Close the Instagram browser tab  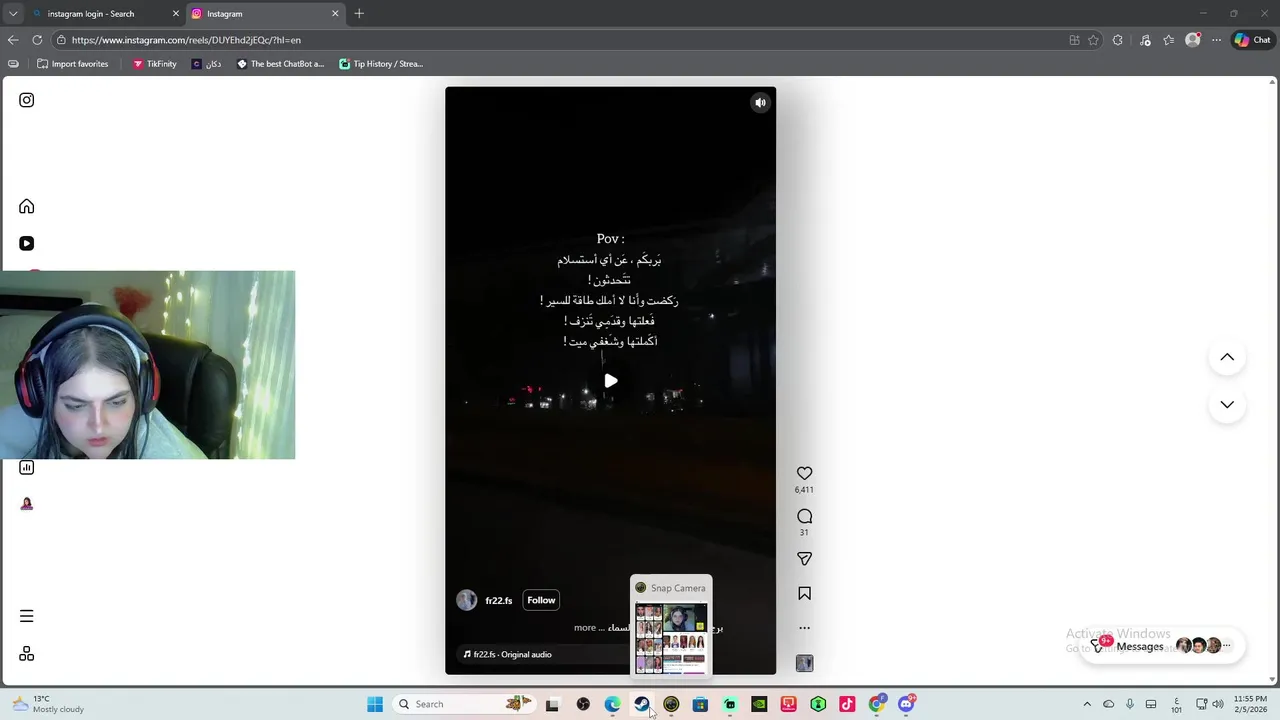click(335, 14)
